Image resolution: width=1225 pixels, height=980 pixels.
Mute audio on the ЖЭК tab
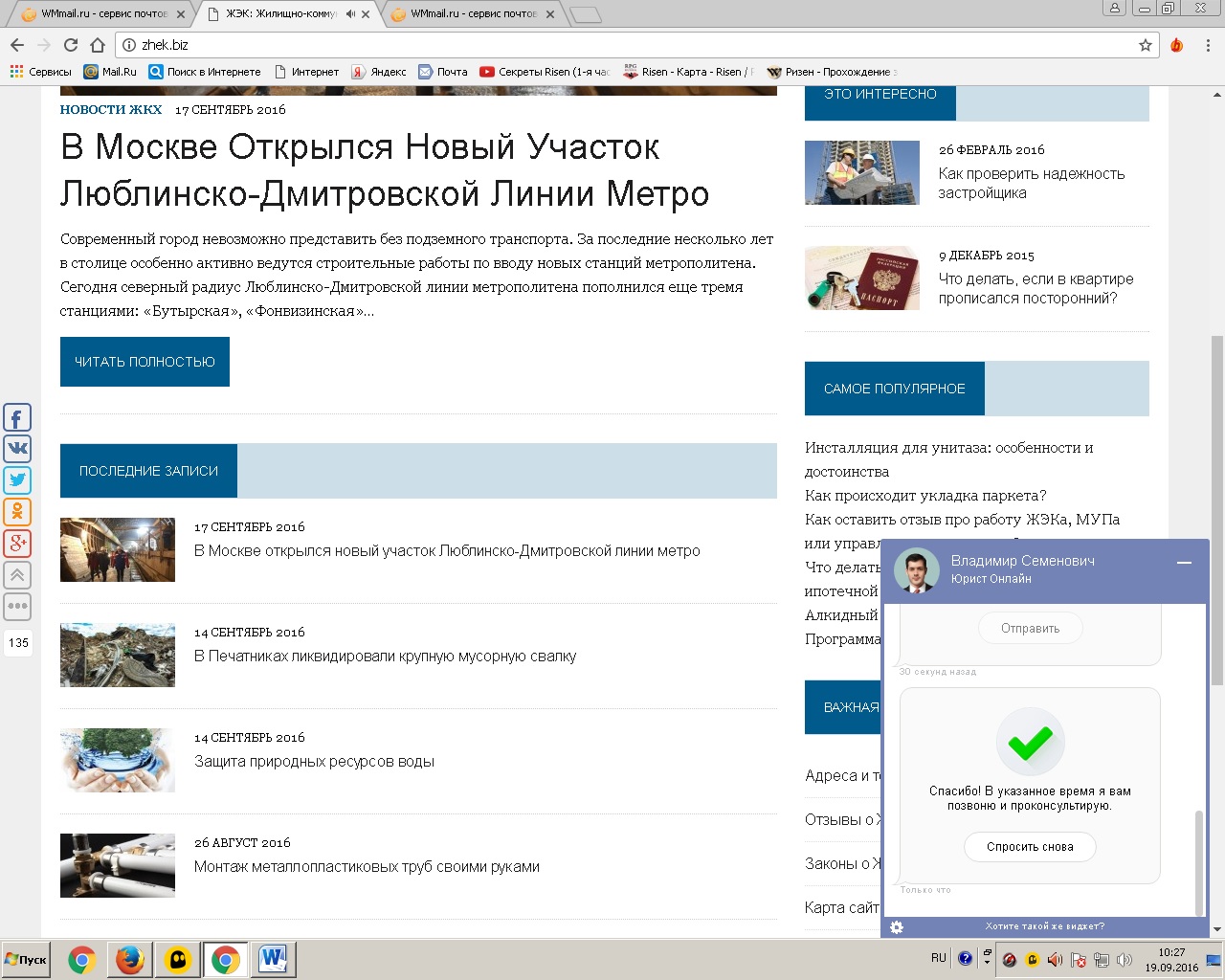click(x=350, y=14)
